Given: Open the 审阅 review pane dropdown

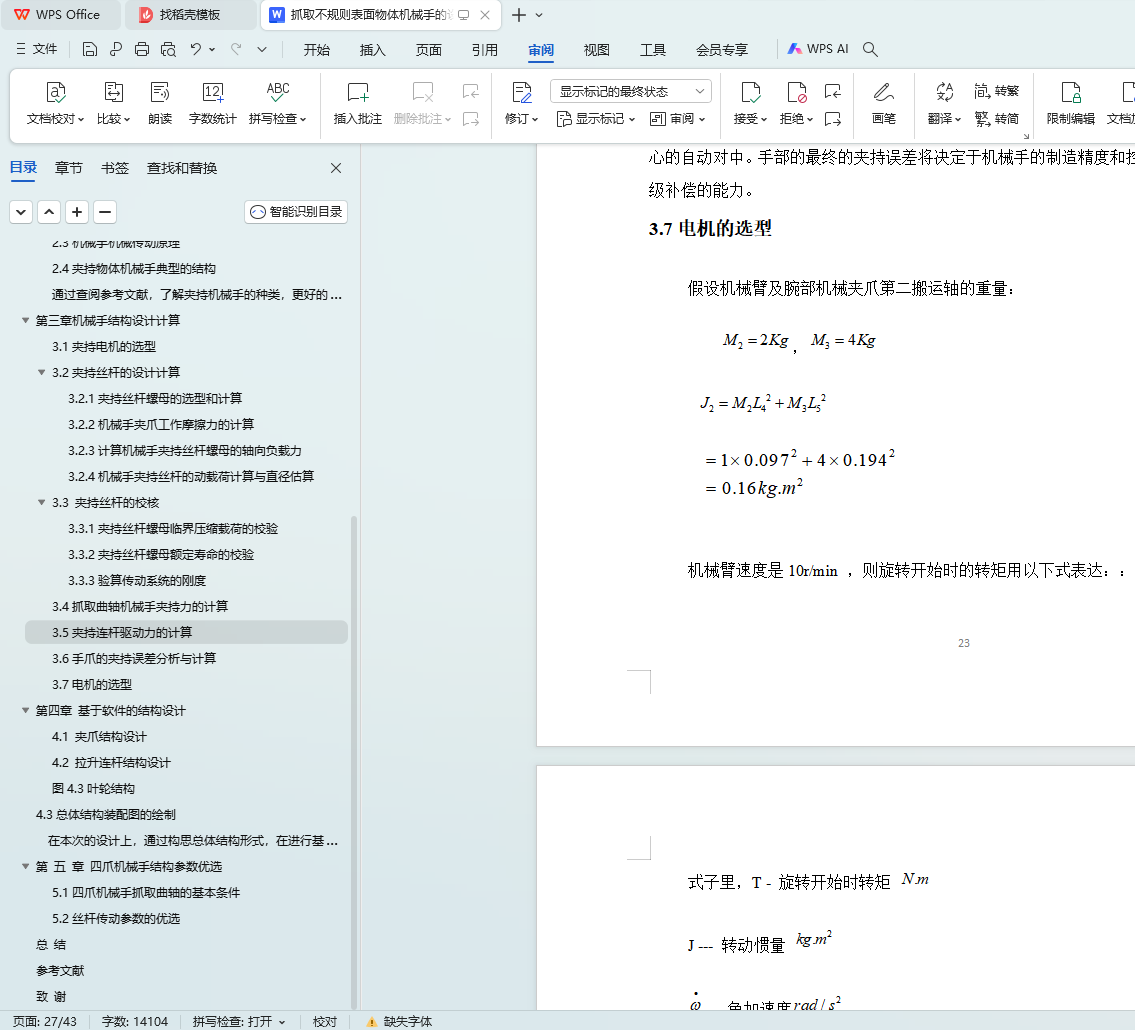Looking at the screenshot, I should click(678, 119).
